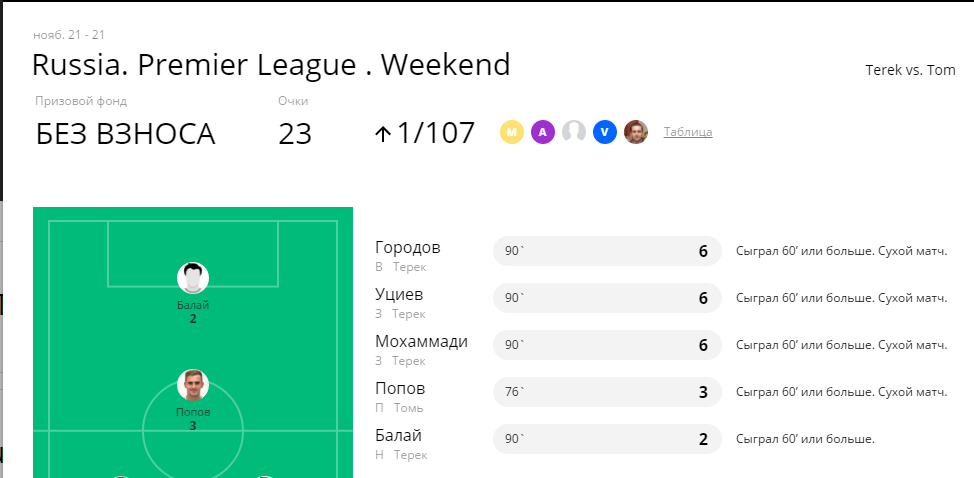Click the Балай points bar showing 2

pos(607,440)
